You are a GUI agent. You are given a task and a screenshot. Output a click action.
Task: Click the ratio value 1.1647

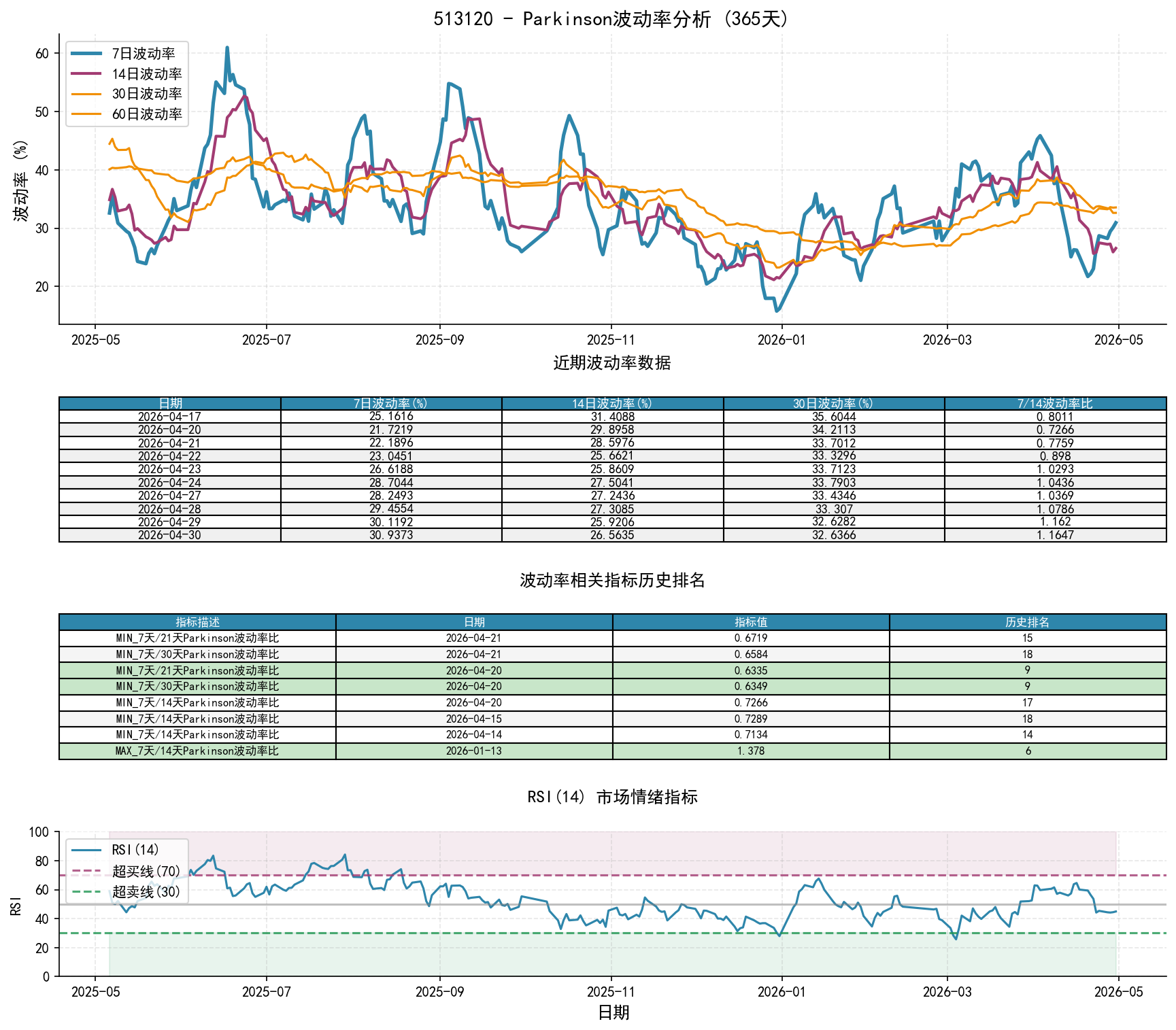pyautogui.click(x=1055, y=535)
